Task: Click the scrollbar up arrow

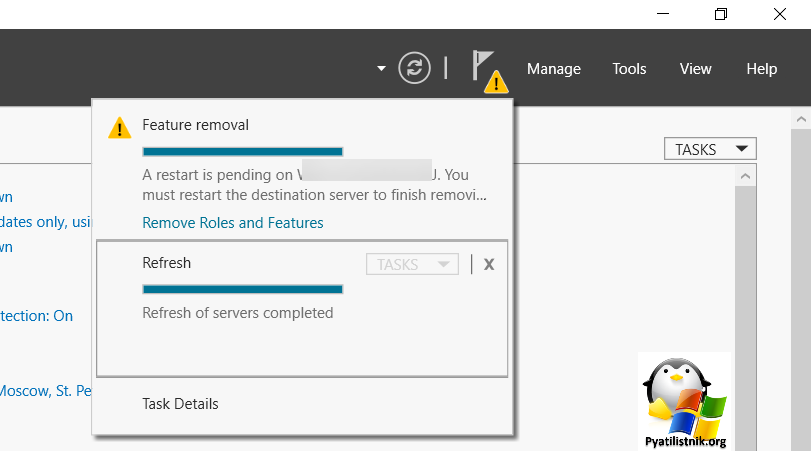Action: click(745, 176)
